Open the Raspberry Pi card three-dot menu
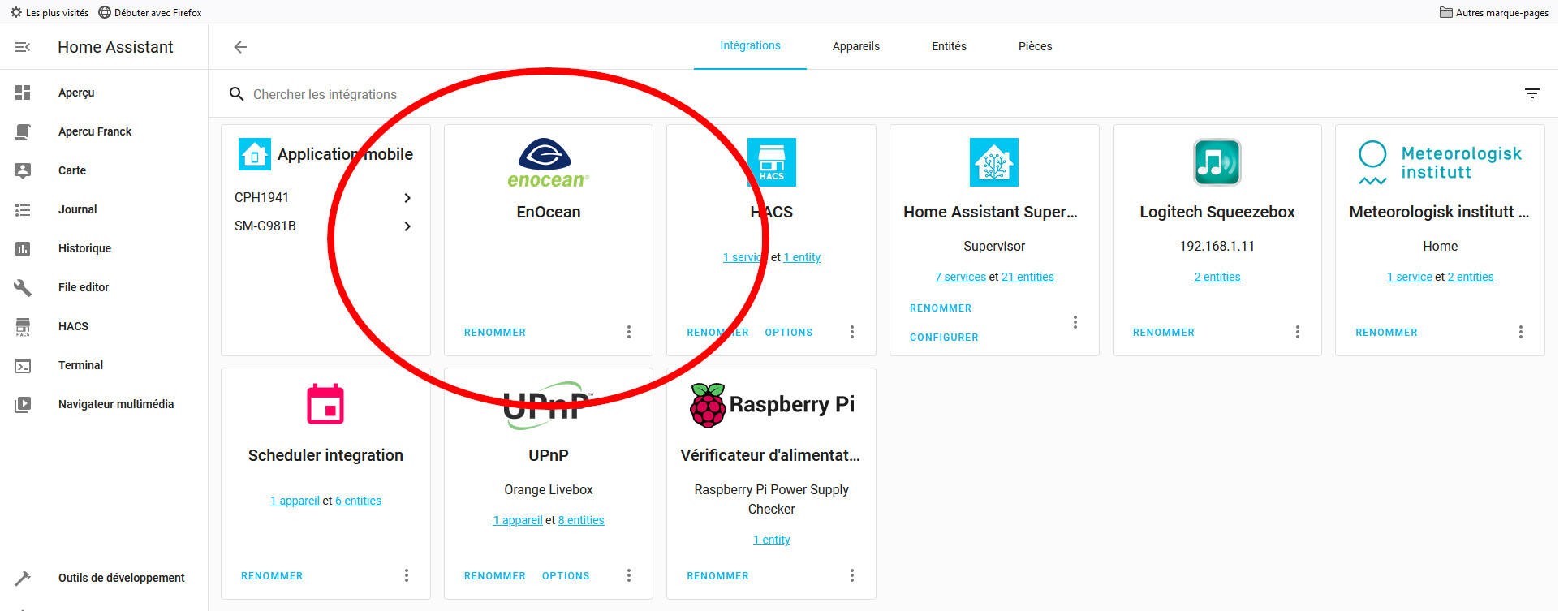1568x611 pixels. [852, 575]
